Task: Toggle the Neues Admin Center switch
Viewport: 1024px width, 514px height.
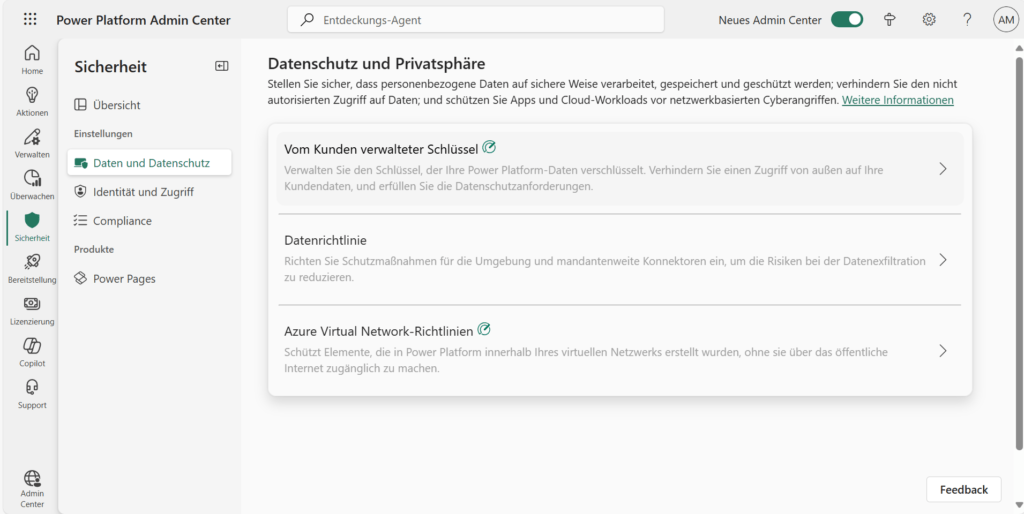Action: (847, 20)
